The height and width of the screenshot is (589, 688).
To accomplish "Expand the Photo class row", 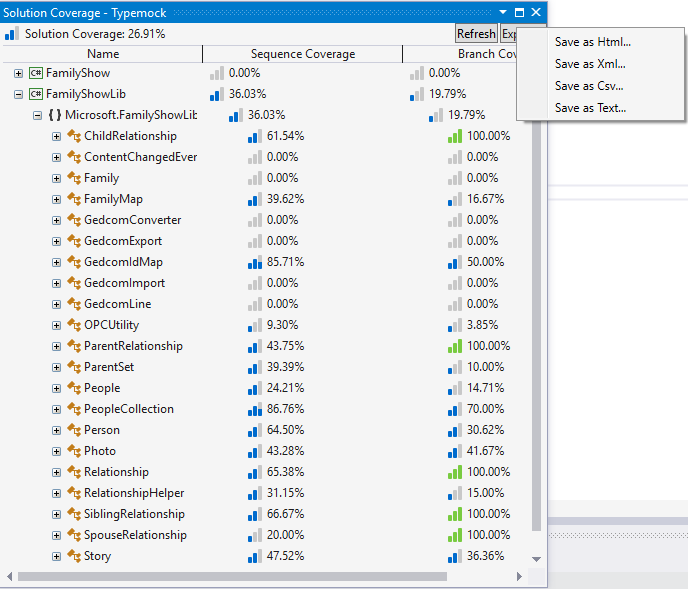I will pos(57,452).
